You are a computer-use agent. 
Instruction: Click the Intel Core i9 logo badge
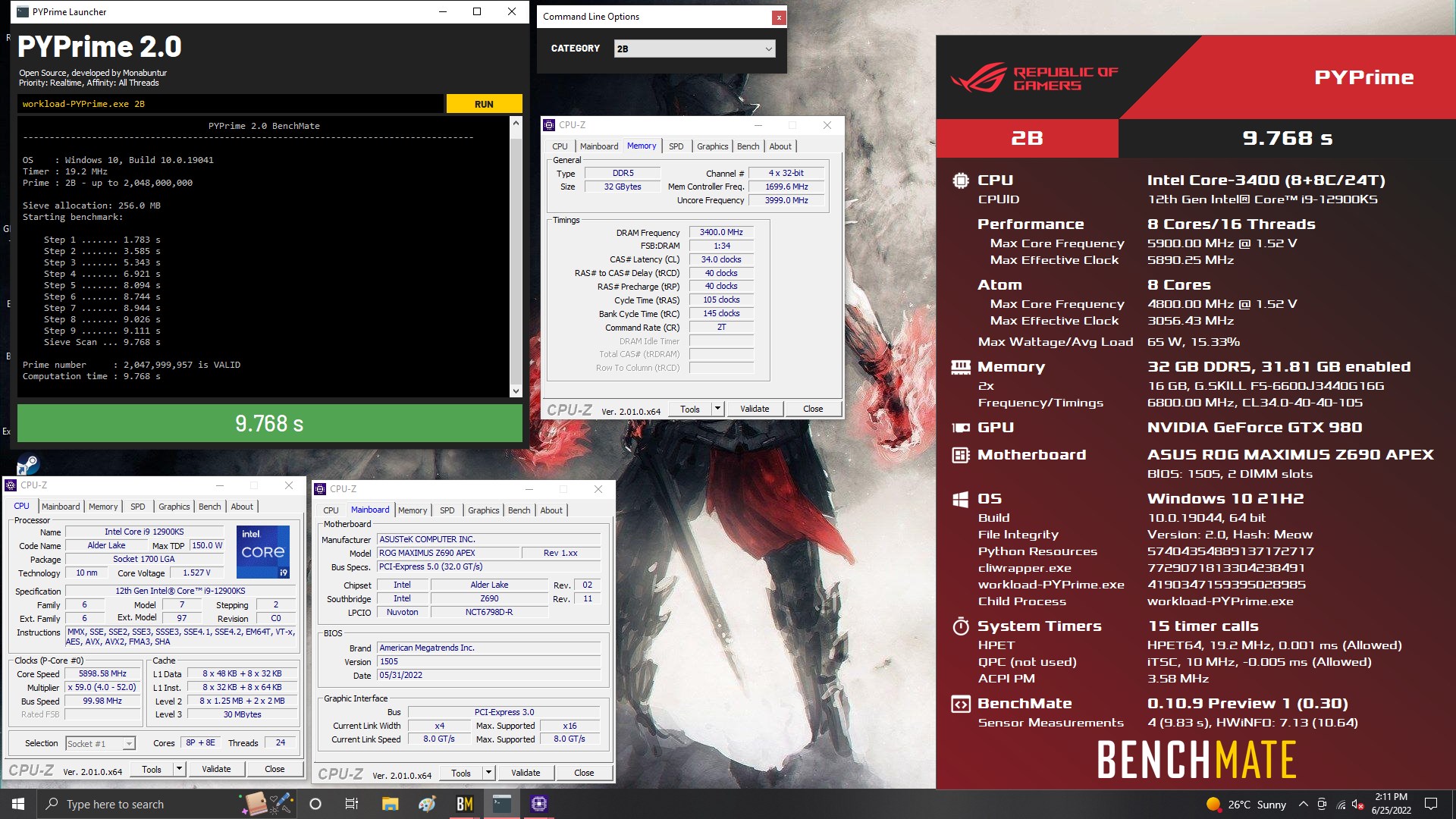coord(263,552)
